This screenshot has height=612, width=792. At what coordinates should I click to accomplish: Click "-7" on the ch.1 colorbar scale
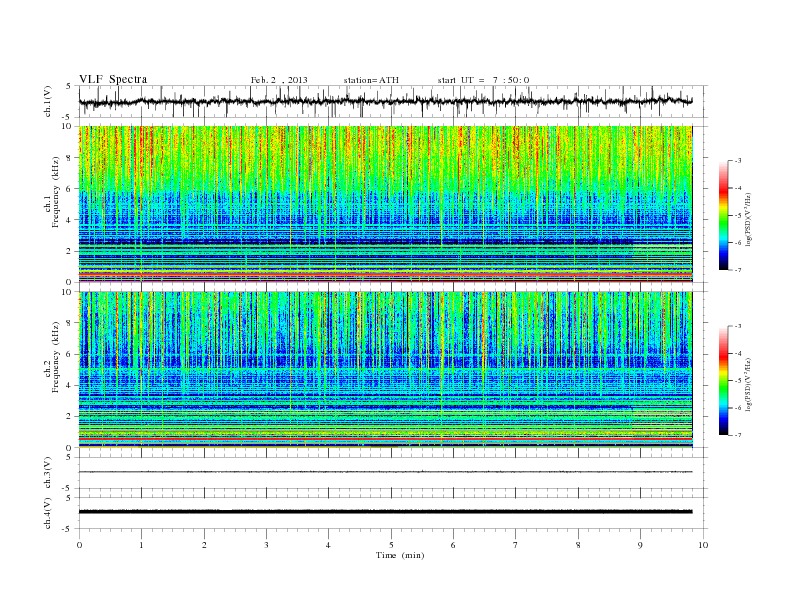[738, 270]
